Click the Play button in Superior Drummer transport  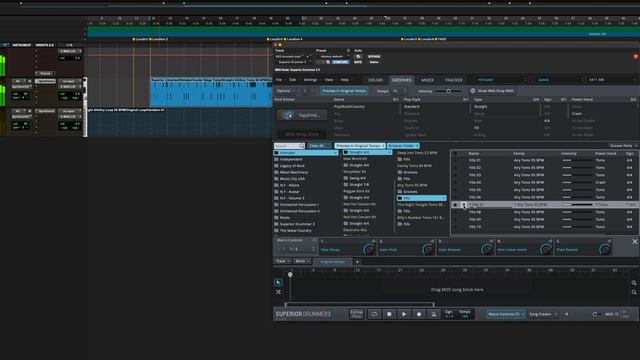pyautogui.click(x=404, y=314)
